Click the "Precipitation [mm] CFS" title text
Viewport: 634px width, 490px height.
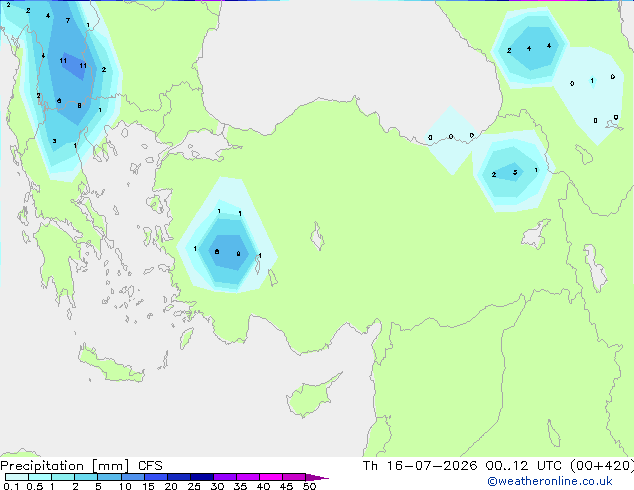click(81, 466)
